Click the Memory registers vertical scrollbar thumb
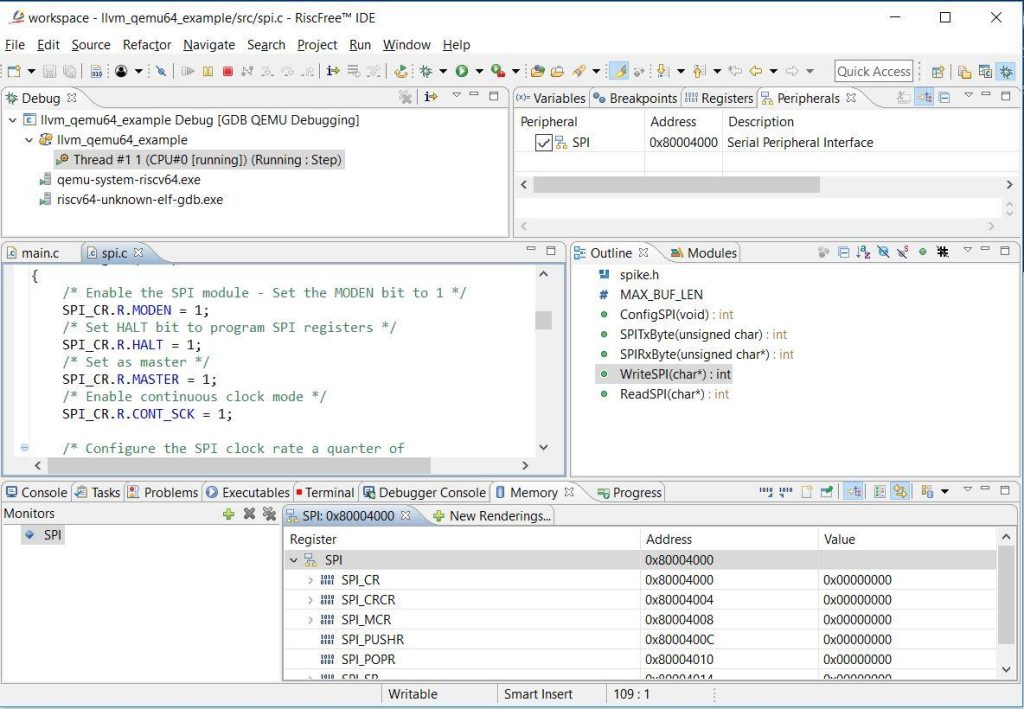Image resolution: width=1024 pixels, height=709 pixels. click(x=1006, y=594)
